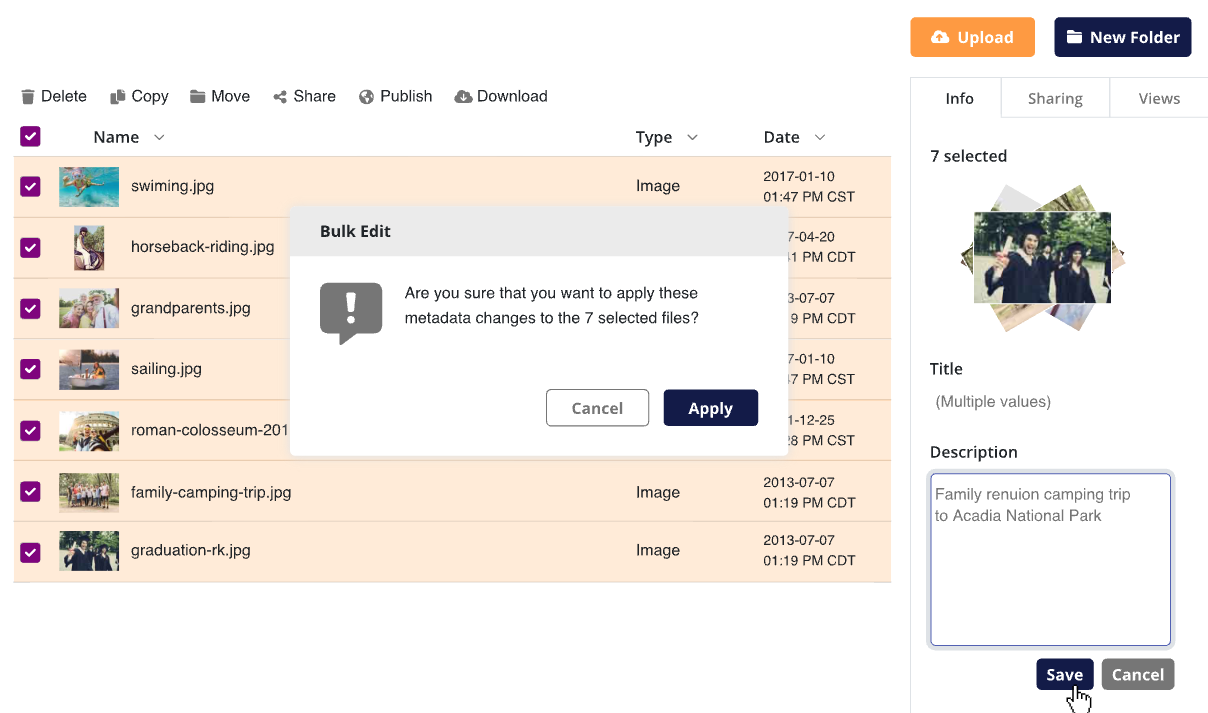Click Cancel in the Bulk Edit dialog
The image size is (1208, 713).
pos(597,408)
